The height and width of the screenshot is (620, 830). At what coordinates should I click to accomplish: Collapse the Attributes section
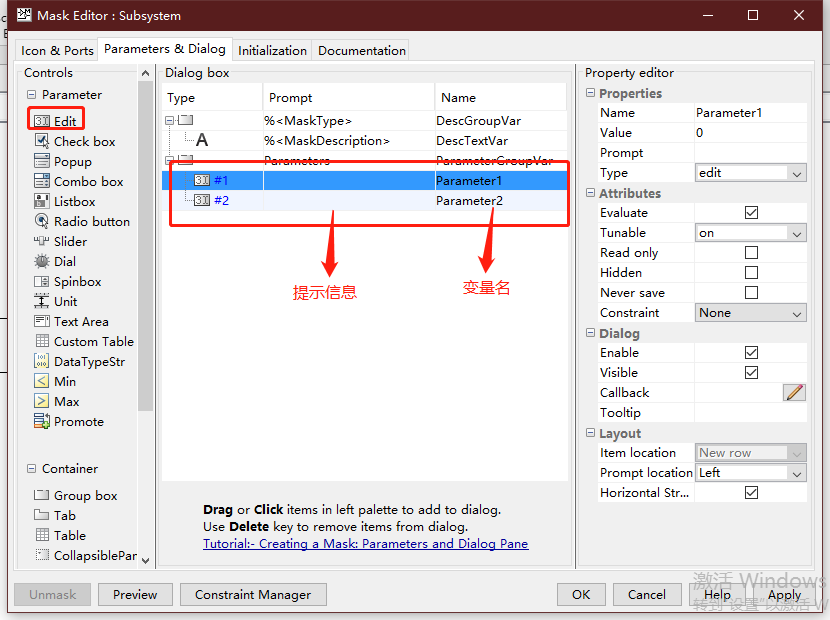click(590, 193)
